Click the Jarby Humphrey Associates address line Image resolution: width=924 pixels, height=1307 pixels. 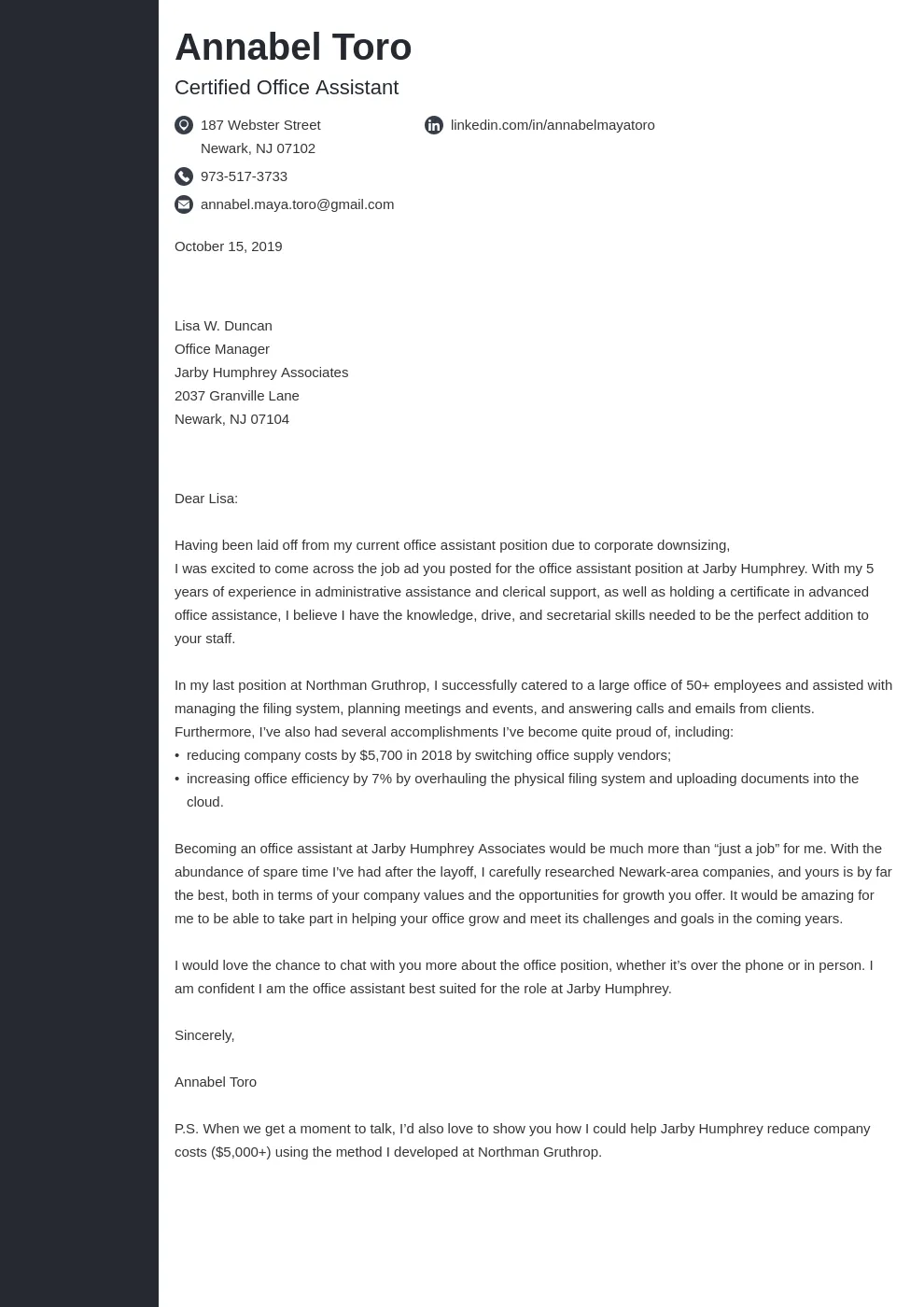point(261,372)
